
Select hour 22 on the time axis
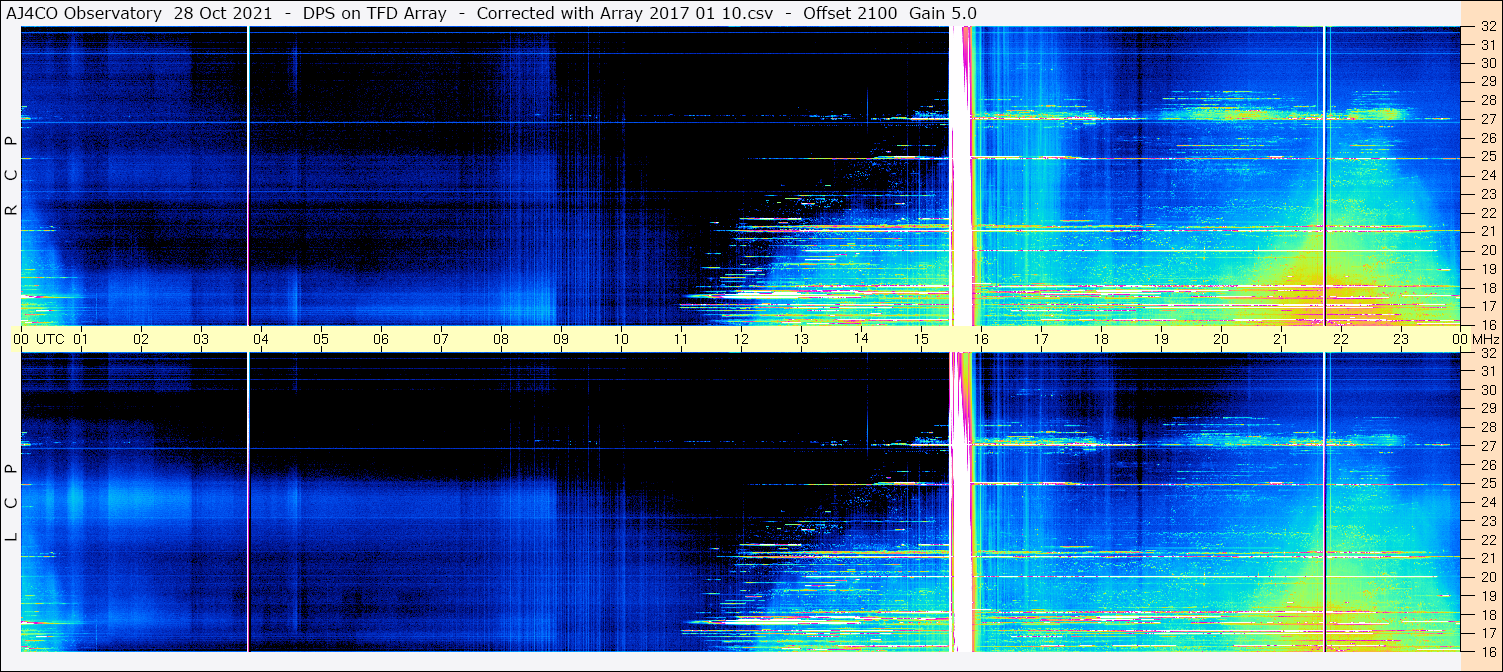coord(1341,339)
